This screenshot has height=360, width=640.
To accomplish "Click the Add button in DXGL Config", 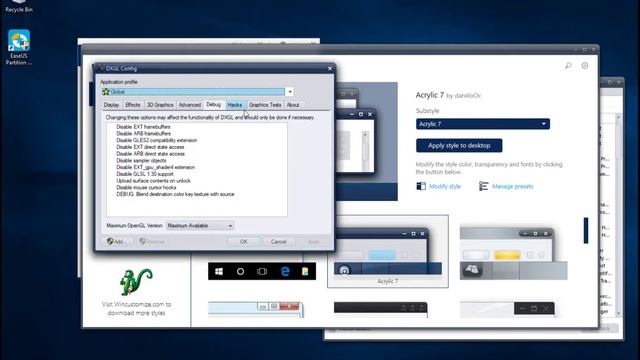I will click(117, 242).
